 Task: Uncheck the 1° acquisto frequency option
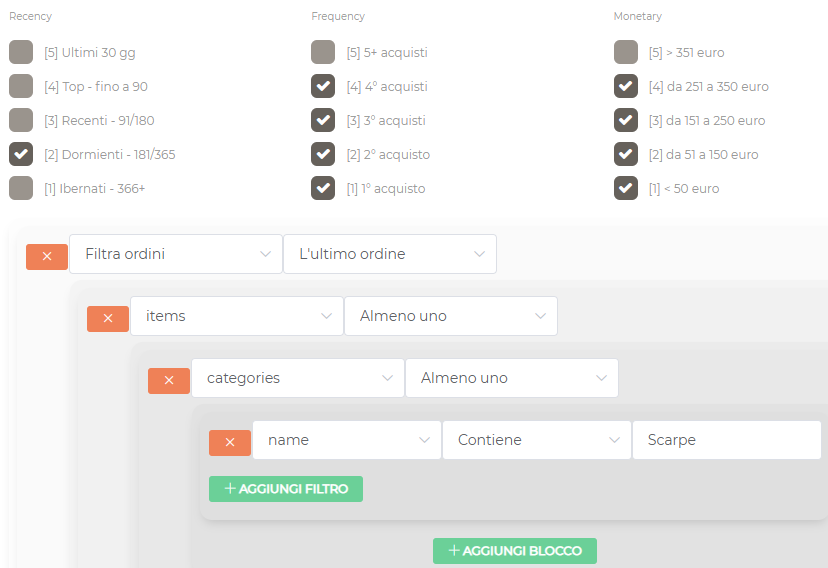[x=323, y=188]
